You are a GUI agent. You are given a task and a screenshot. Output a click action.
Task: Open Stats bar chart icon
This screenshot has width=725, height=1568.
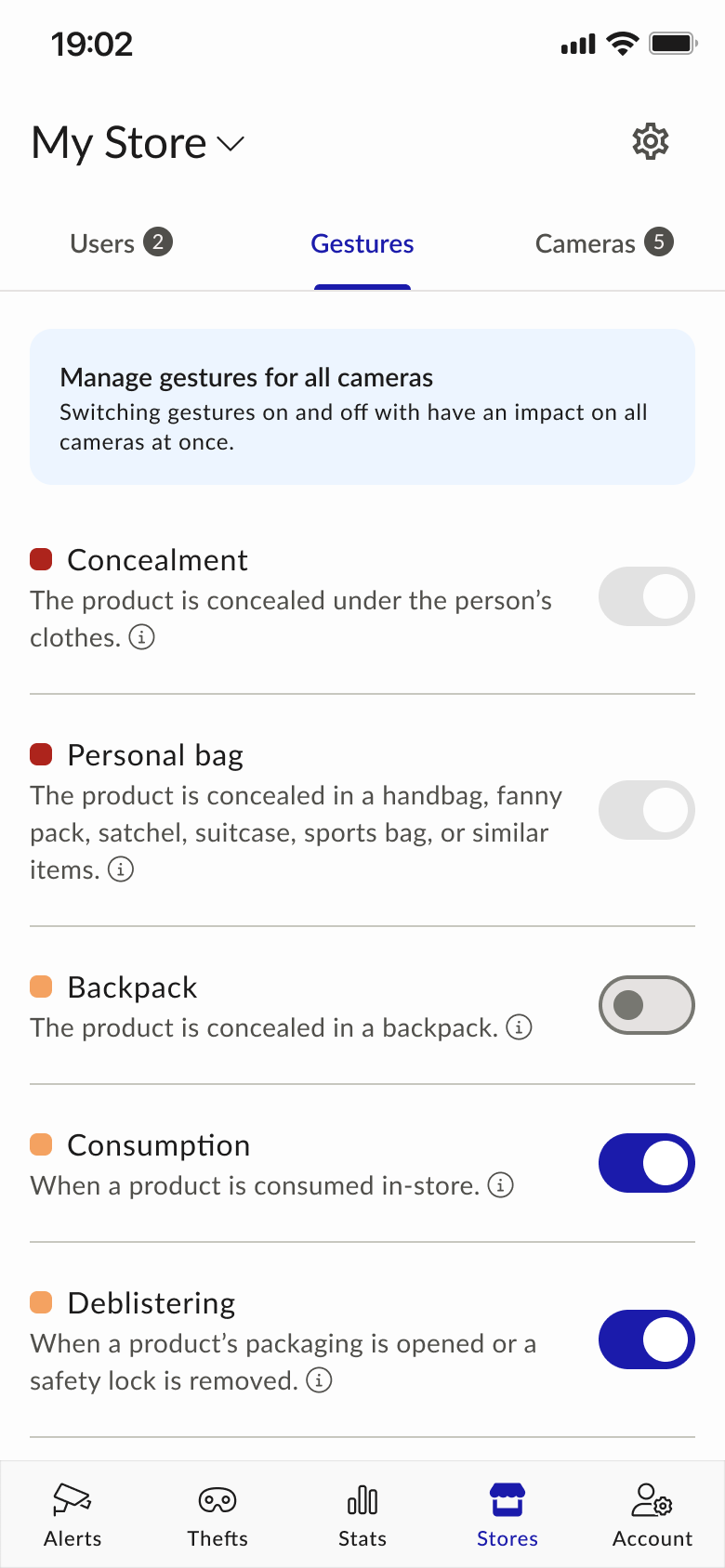(x=362, y=1499)
